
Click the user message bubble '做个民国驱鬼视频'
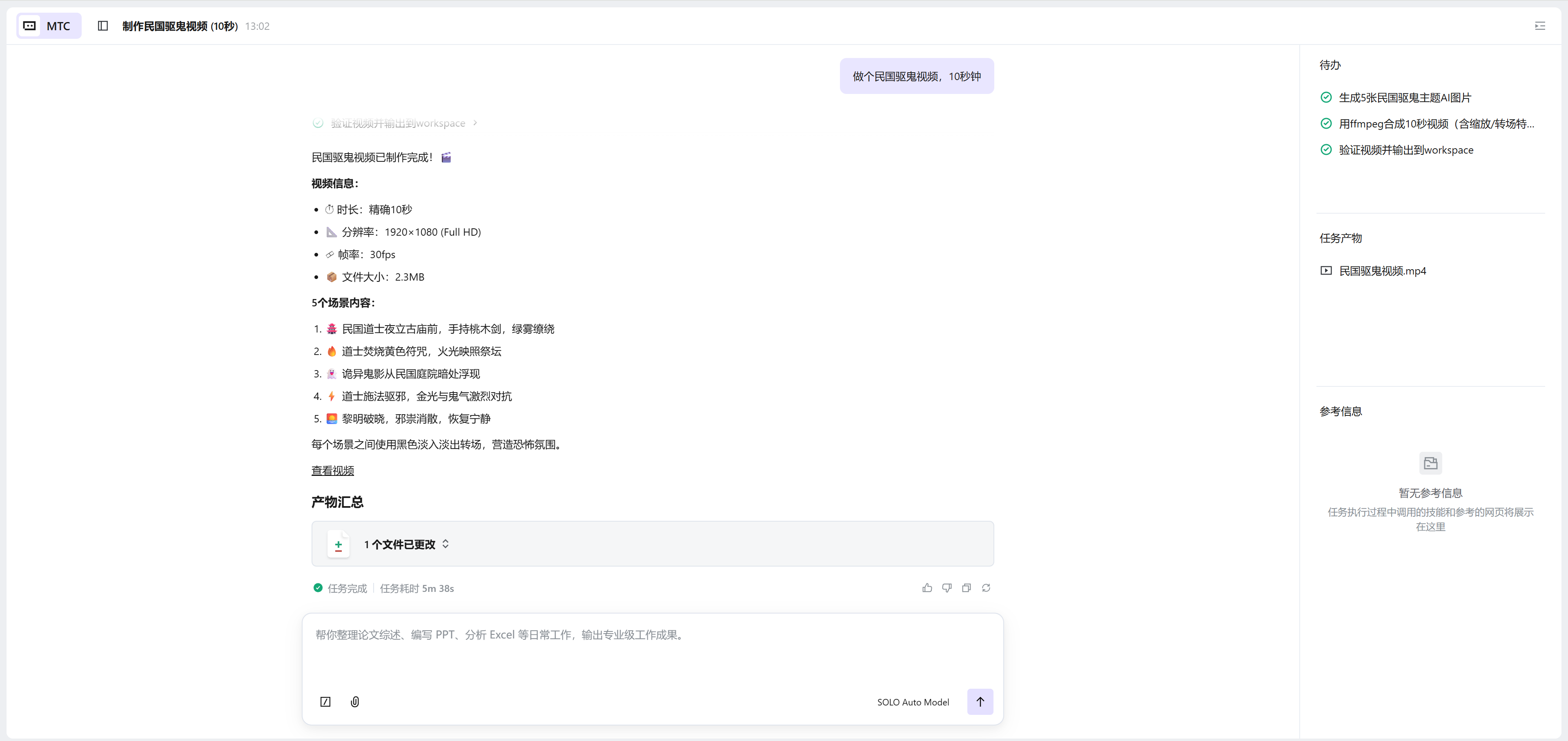(916, 76)
